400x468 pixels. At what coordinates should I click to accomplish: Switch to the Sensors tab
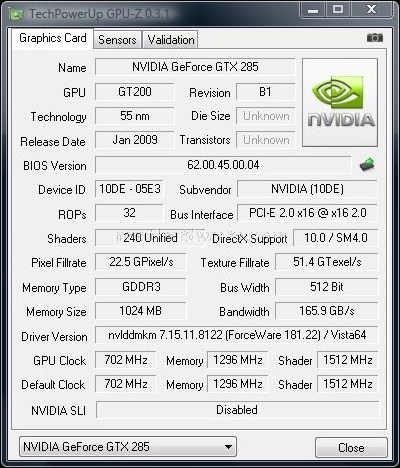[x=117, y=40]
